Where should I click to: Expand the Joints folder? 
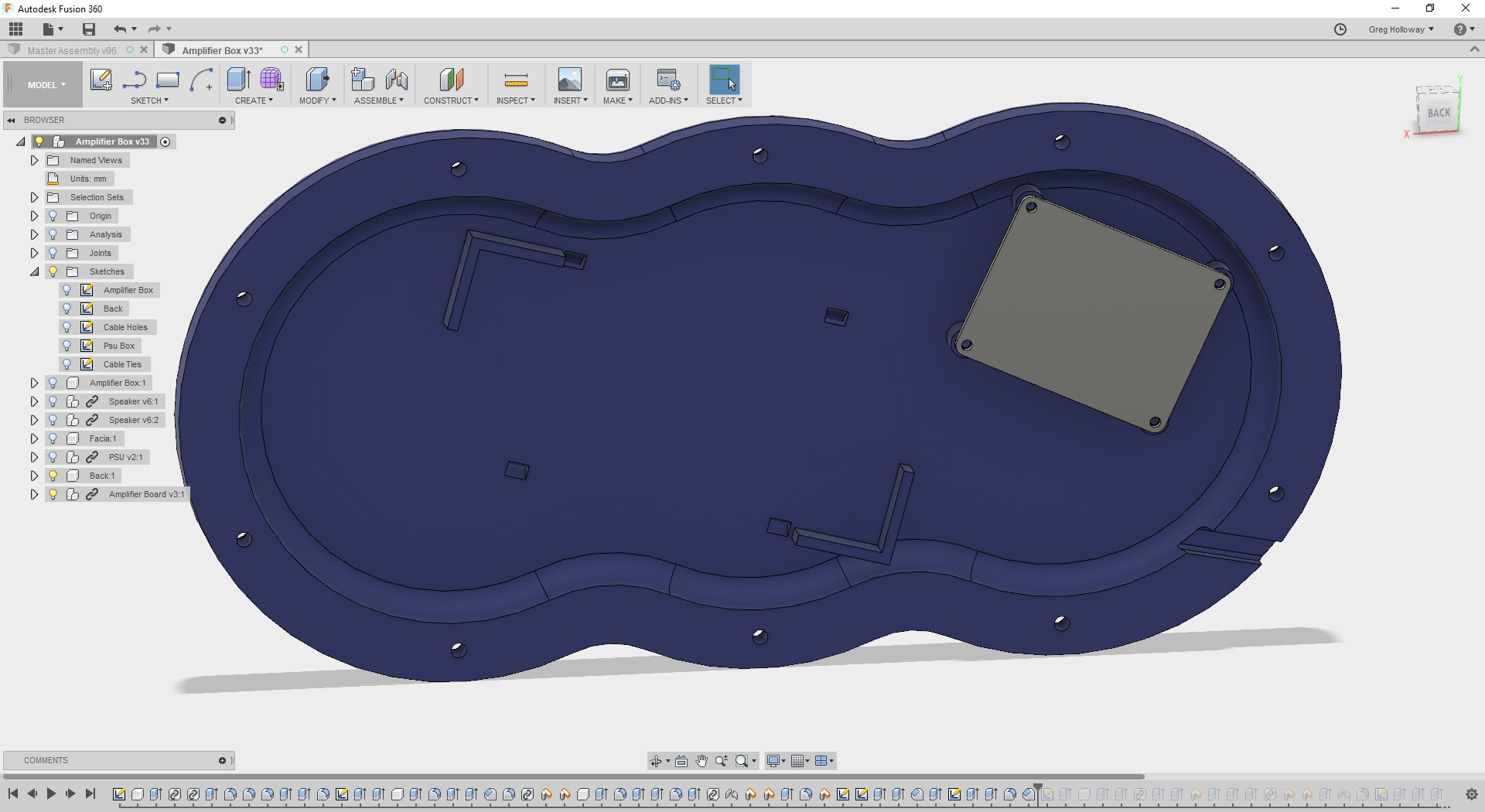click(34, 253)
